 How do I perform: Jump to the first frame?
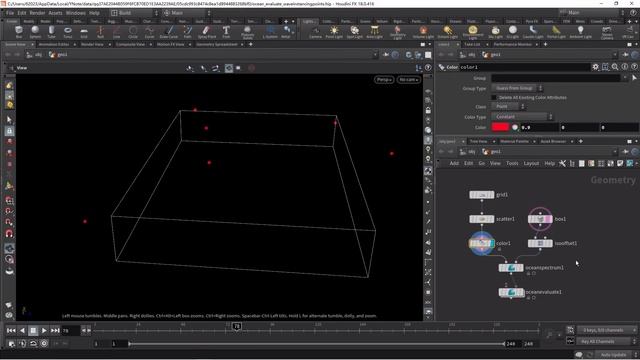point(11,330)
